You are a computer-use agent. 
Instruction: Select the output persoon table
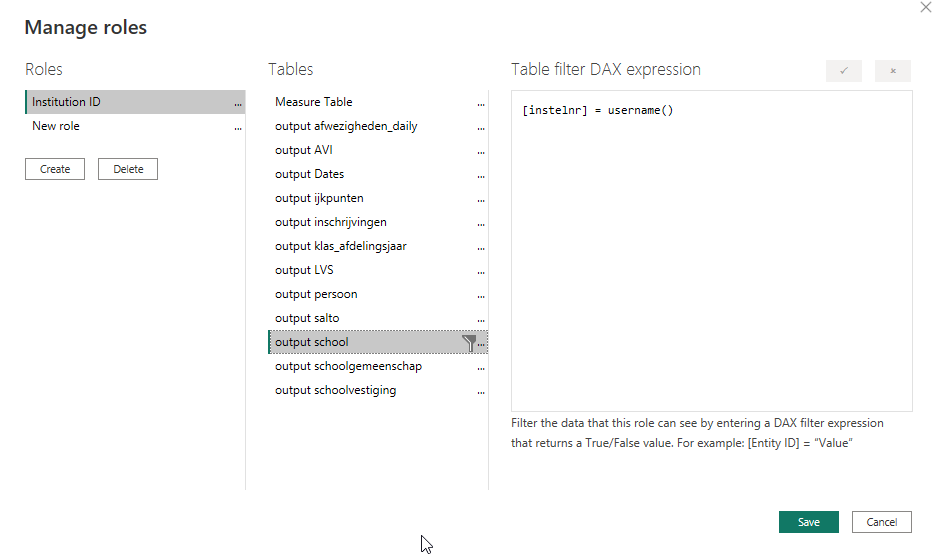(x=378, y=294)
